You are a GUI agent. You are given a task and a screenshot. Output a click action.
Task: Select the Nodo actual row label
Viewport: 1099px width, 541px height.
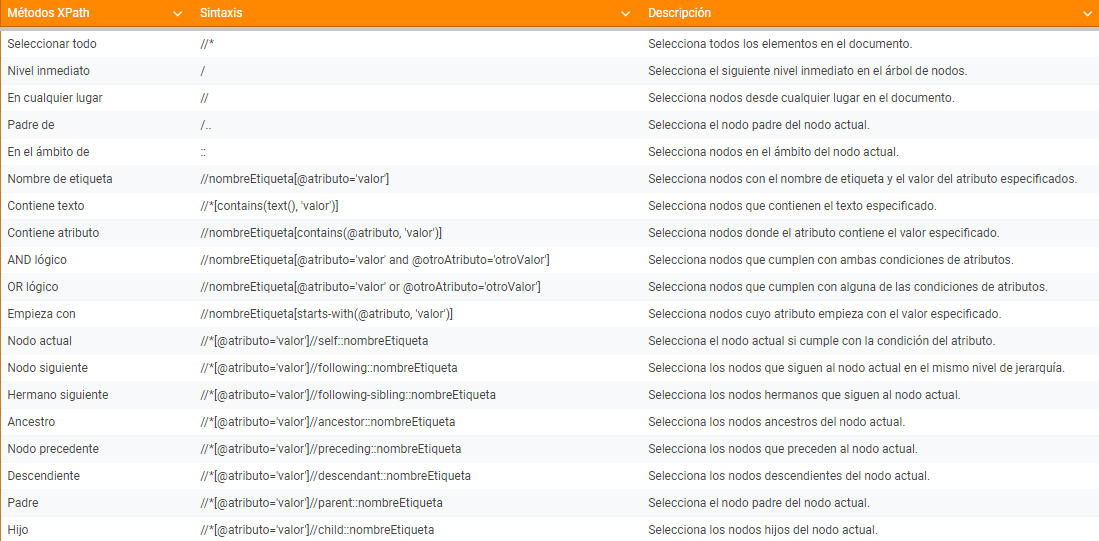coord(39,341)
